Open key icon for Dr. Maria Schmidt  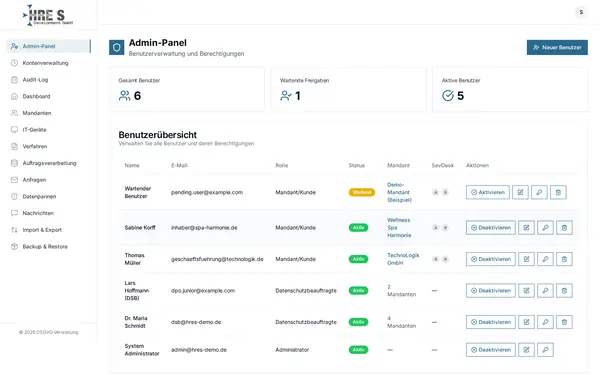pos(545,322)
